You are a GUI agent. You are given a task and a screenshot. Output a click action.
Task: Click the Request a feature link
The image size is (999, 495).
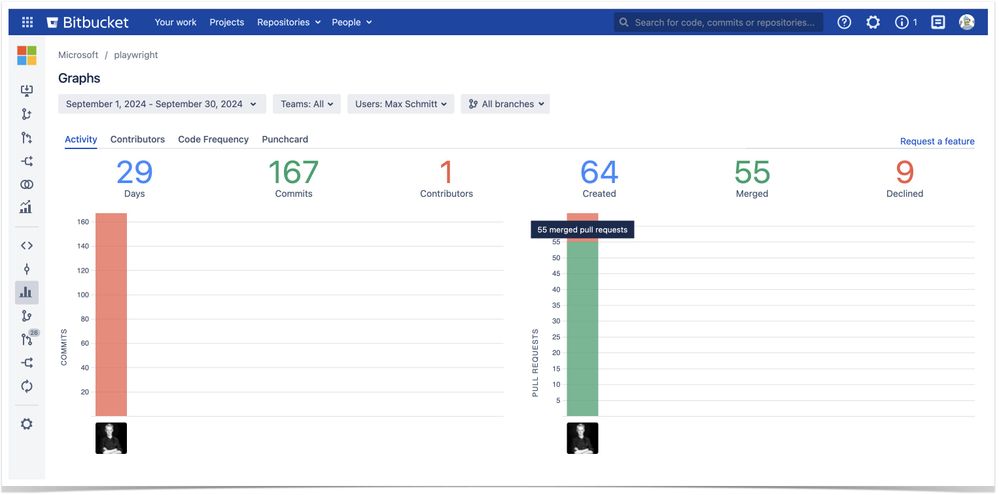coord(937,141)
